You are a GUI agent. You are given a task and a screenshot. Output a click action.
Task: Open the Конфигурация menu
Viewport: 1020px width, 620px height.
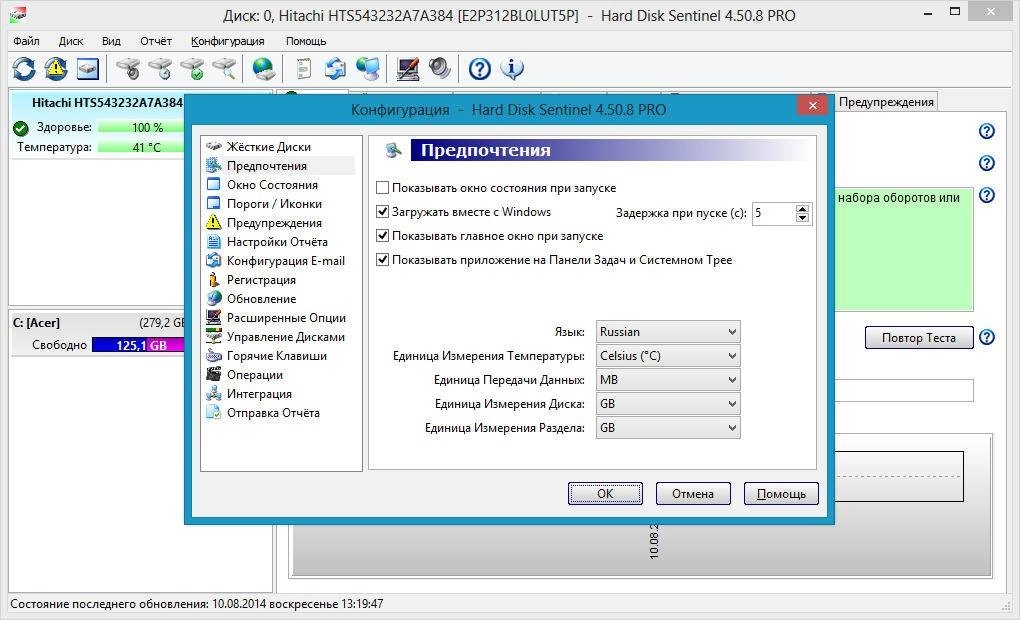[x=228, y=41]
